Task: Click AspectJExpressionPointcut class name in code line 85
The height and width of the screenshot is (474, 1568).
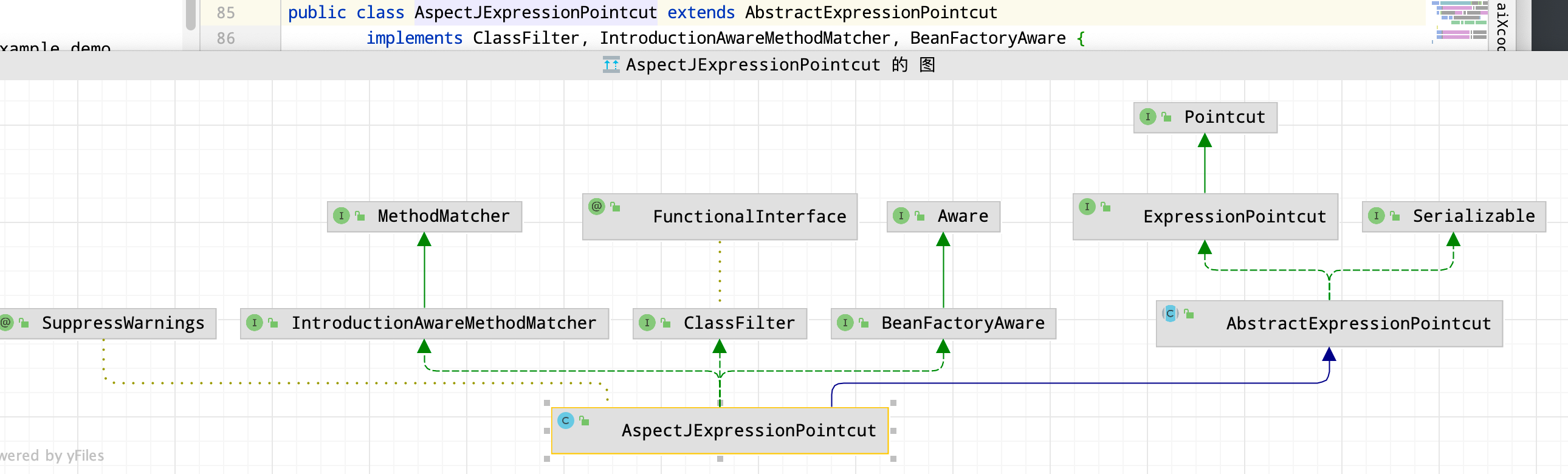Action: click(535, 12)
